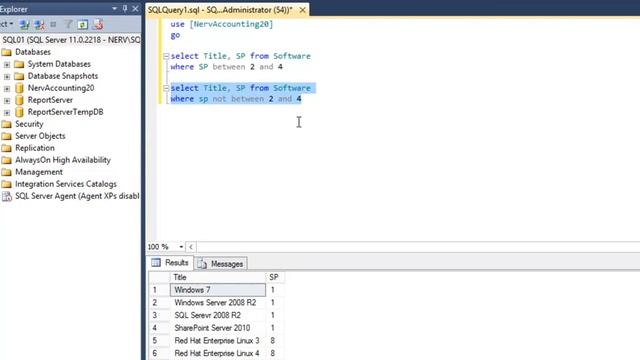Click the System Databases folder icon
The image size is (640, 360).
tap(19, 64)
